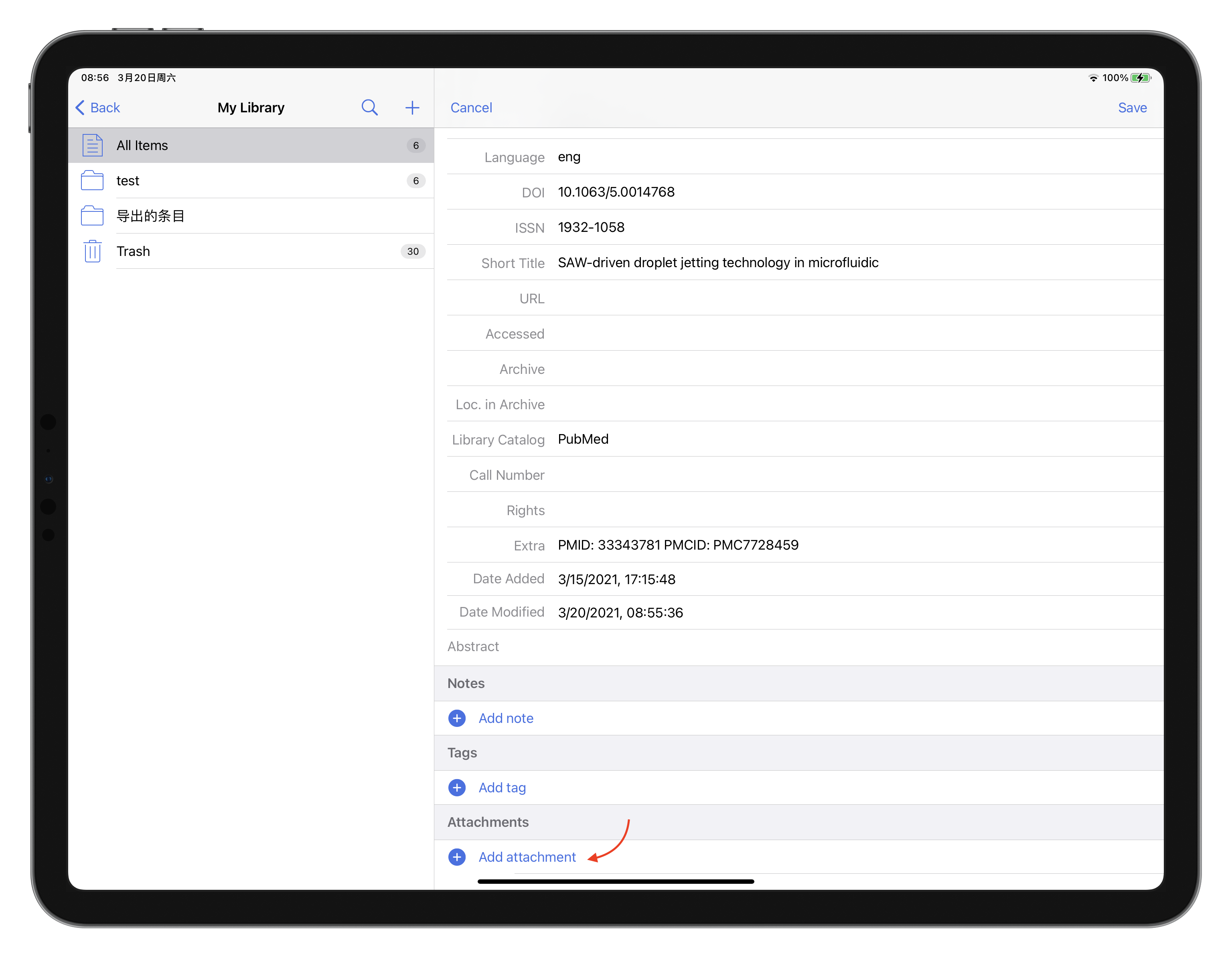The height and width of the screenshot is (958, 1232).
Task: Select the test collection row
Action: [x=251, y=181]
